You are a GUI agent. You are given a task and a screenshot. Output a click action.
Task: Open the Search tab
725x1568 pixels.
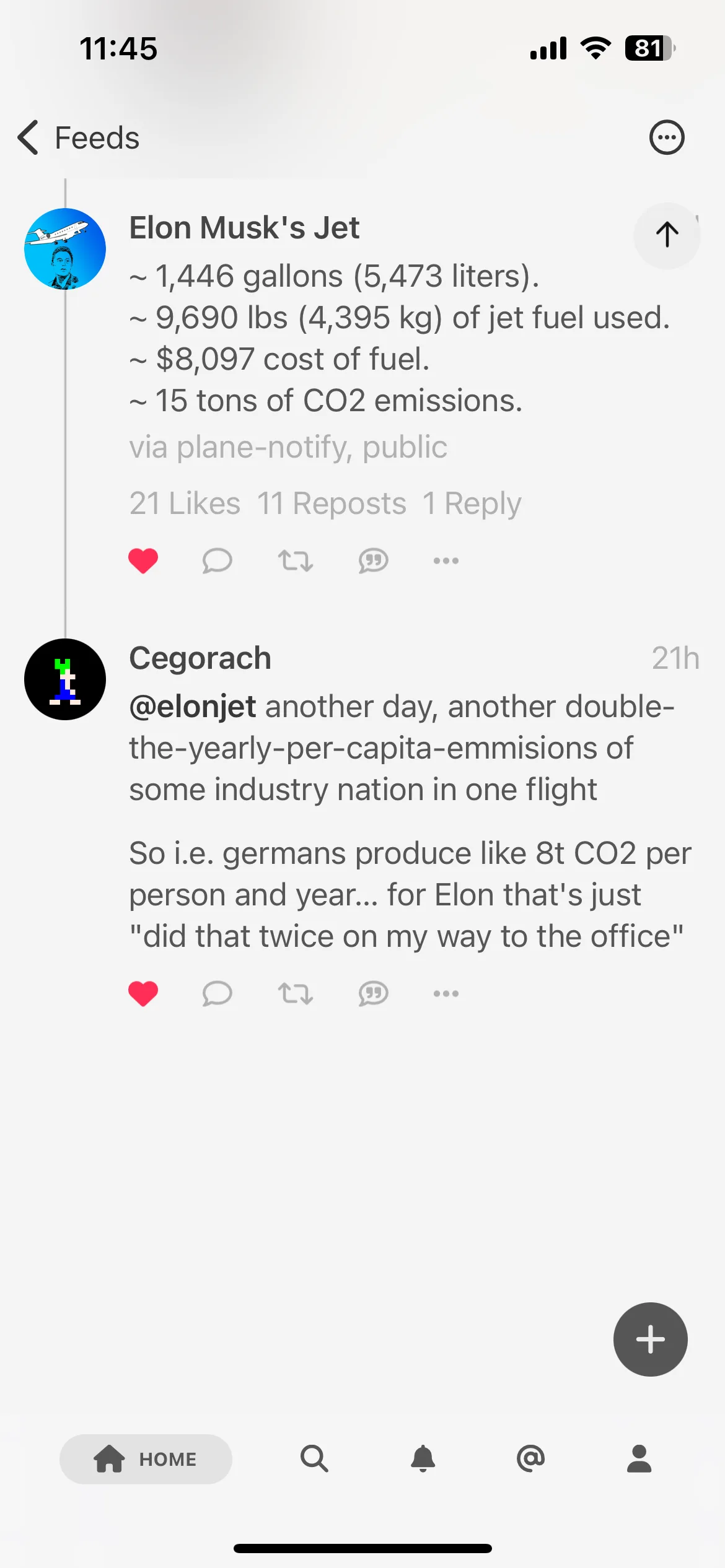pyautogui.click(x=314, y=1458)
